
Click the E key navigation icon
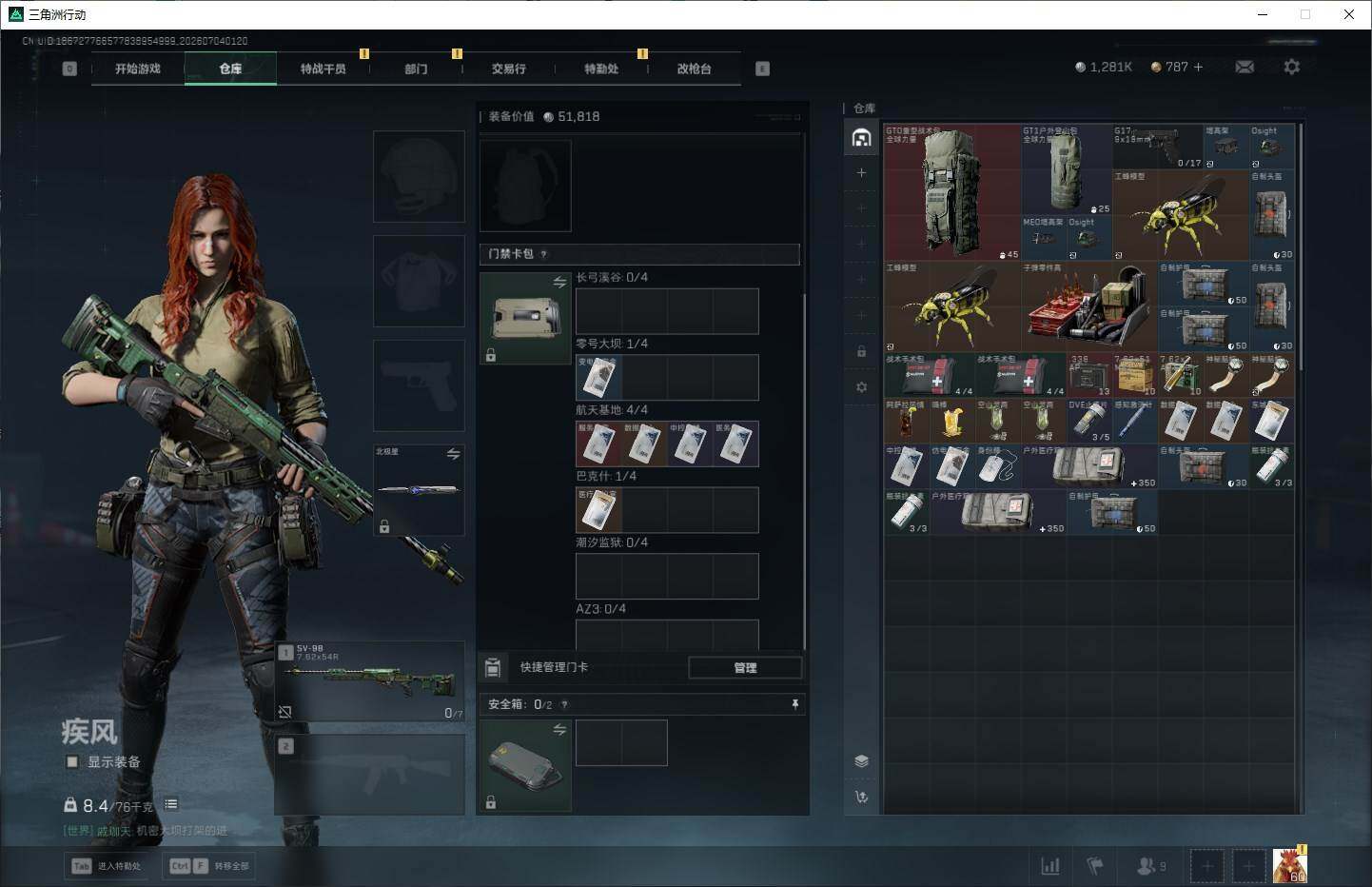point(762,69)
